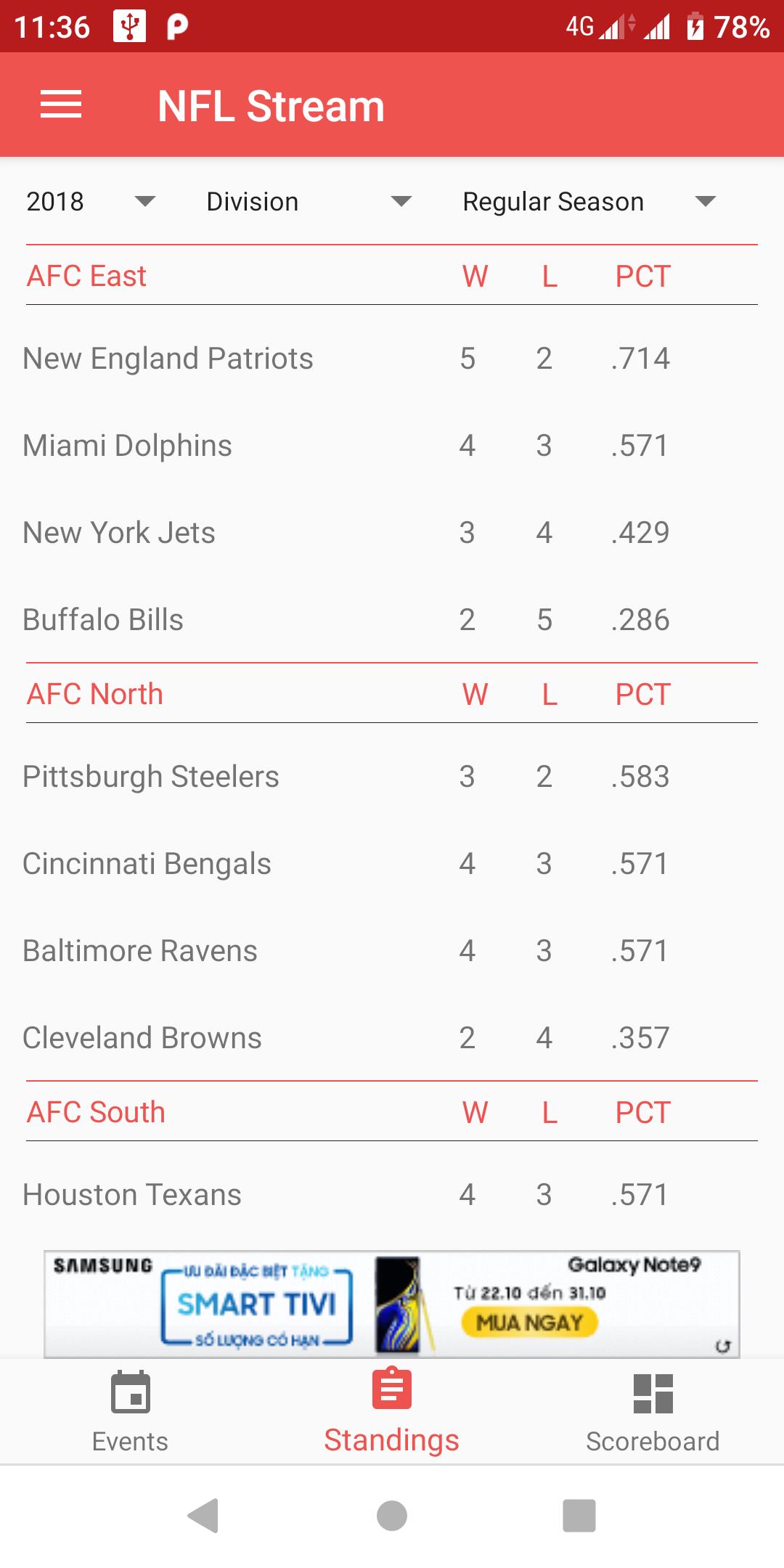This screenshot has height=1568, width=784.
Task: Tap the Android back navigation button
Action: [x=204, y=1515]
